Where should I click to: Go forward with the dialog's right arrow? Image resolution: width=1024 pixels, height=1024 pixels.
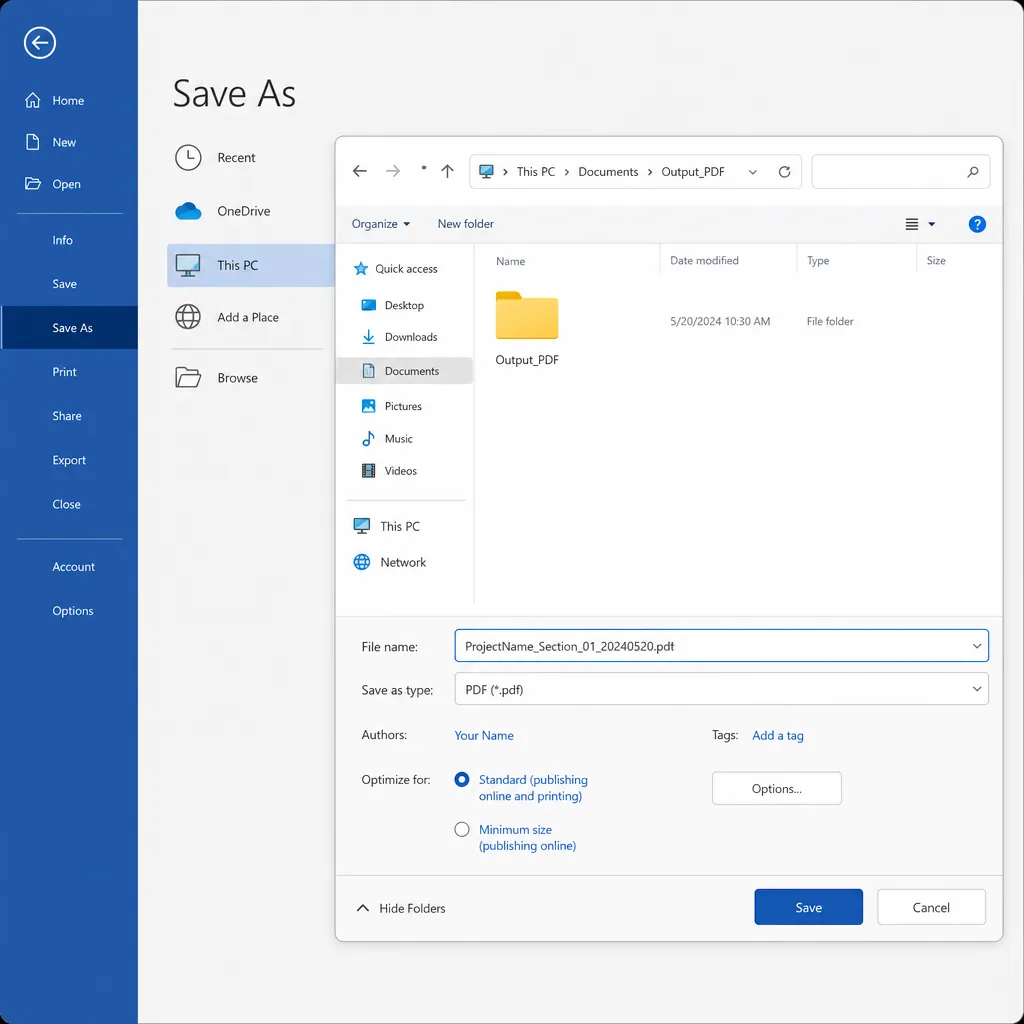[393, 171]
